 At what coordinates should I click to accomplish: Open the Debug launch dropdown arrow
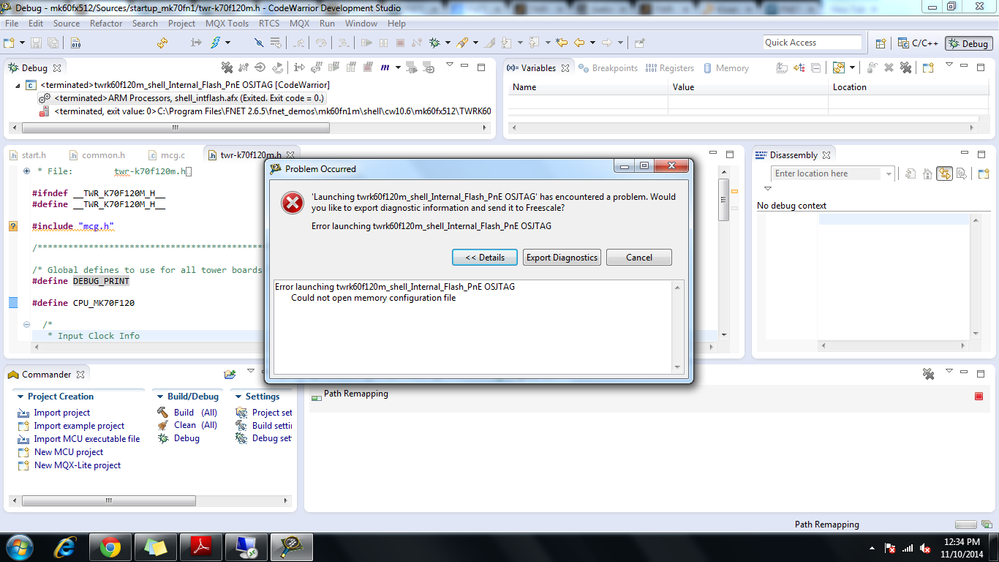[448, 43]
